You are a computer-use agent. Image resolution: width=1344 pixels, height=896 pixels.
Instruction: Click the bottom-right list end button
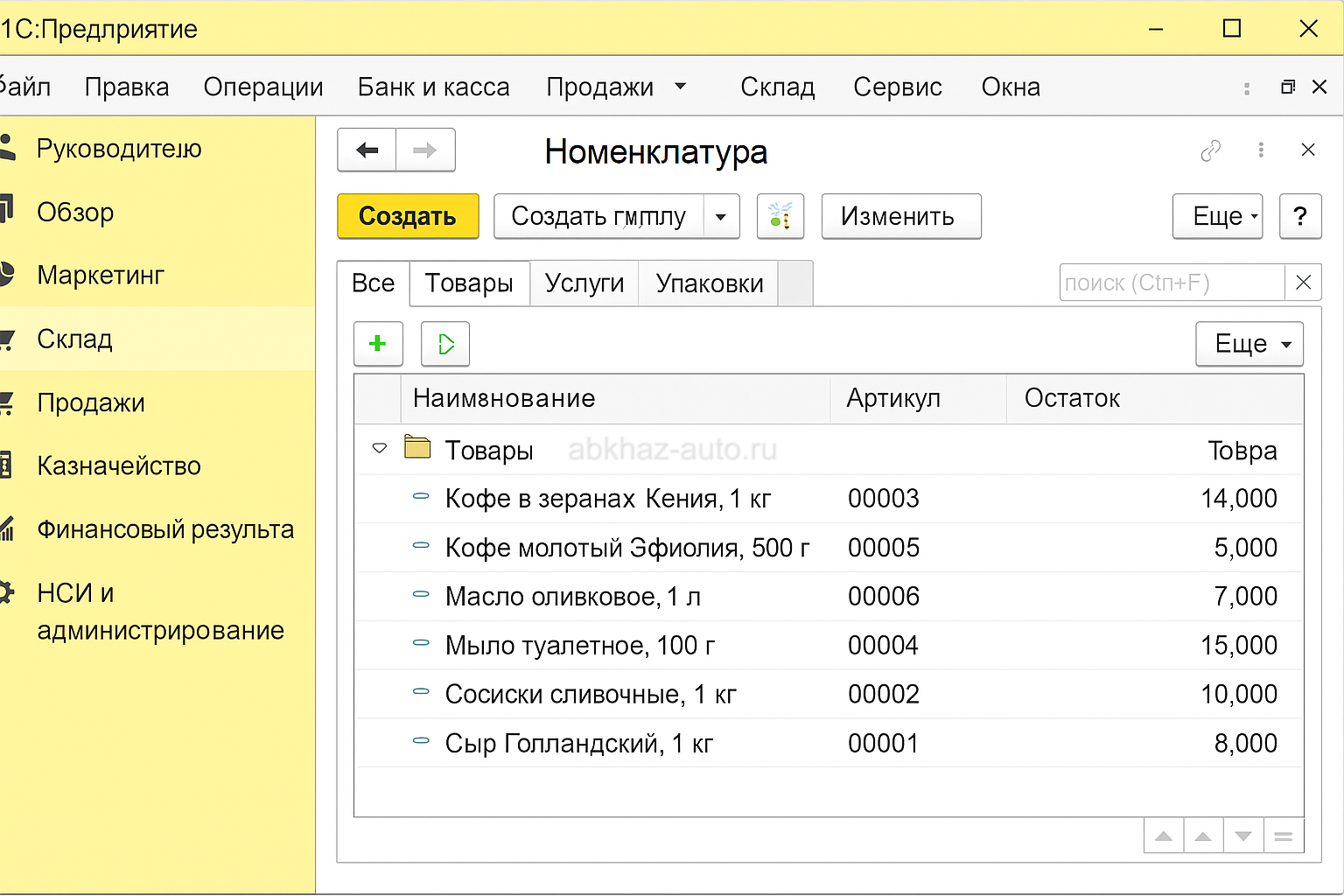1284,836
